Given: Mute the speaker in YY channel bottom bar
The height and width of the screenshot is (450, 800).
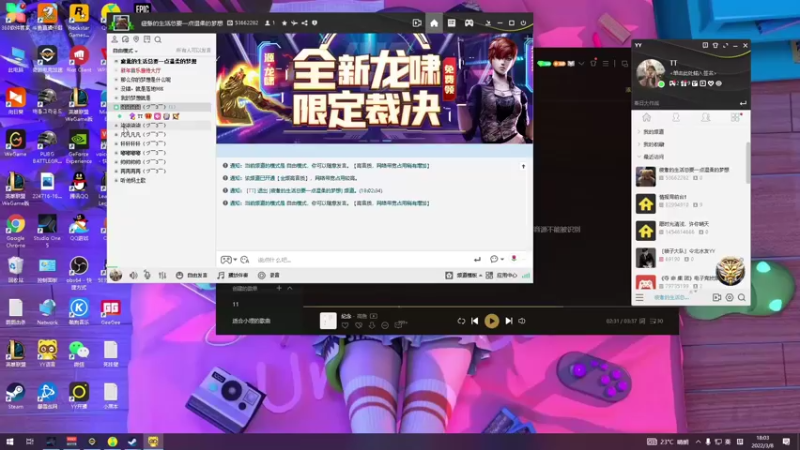Looking at the screenshot, I should click(x=133, y=276).
